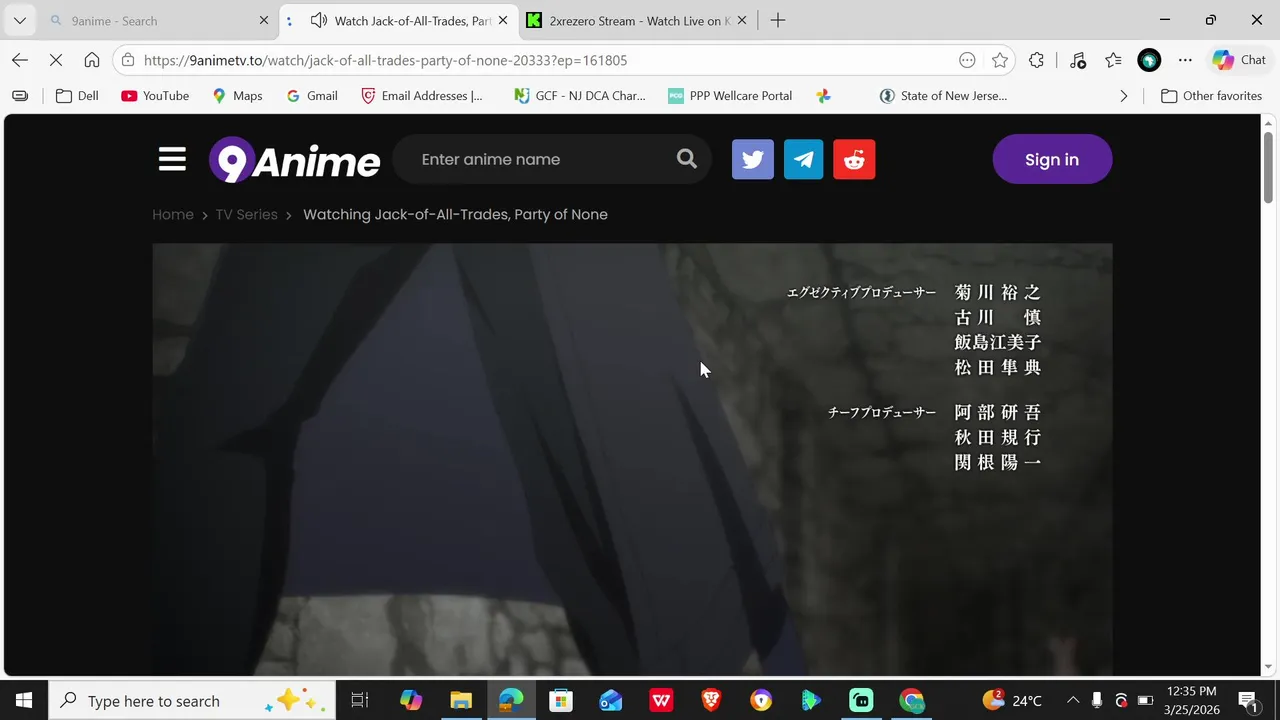This screenshot has height=720, width=1280.
Task: View site information lock icon
Action: (127, 60)
